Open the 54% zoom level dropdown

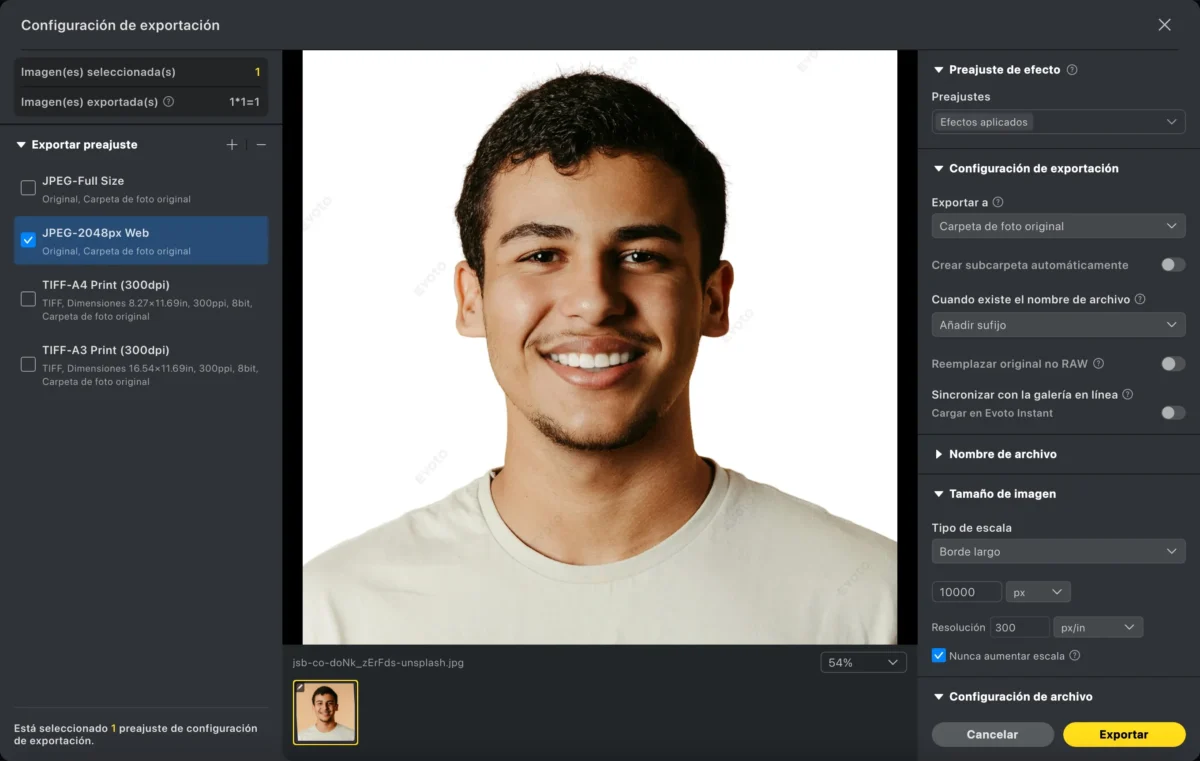pyautogui.click(x=863, y=662)
